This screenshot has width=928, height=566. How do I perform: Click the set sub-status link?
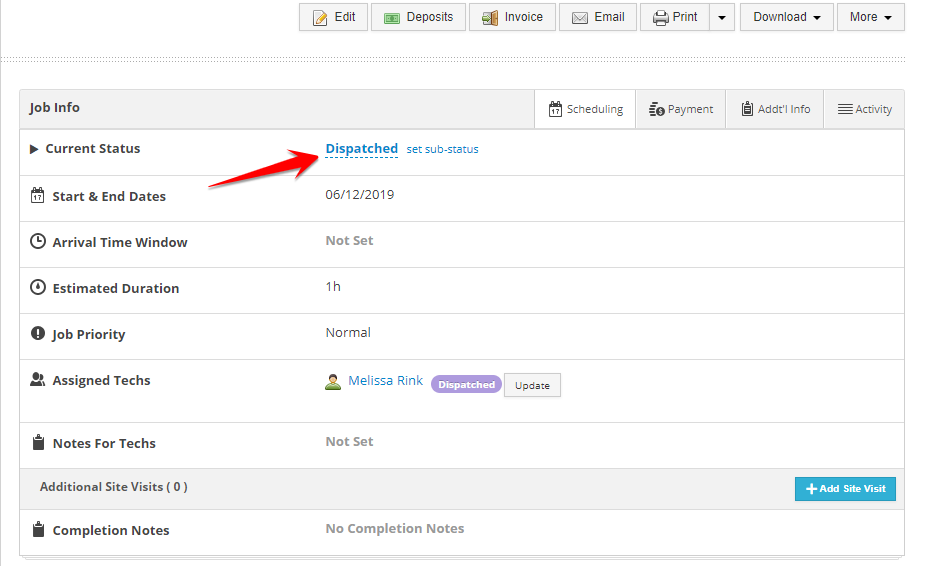[x=442, y=150]
